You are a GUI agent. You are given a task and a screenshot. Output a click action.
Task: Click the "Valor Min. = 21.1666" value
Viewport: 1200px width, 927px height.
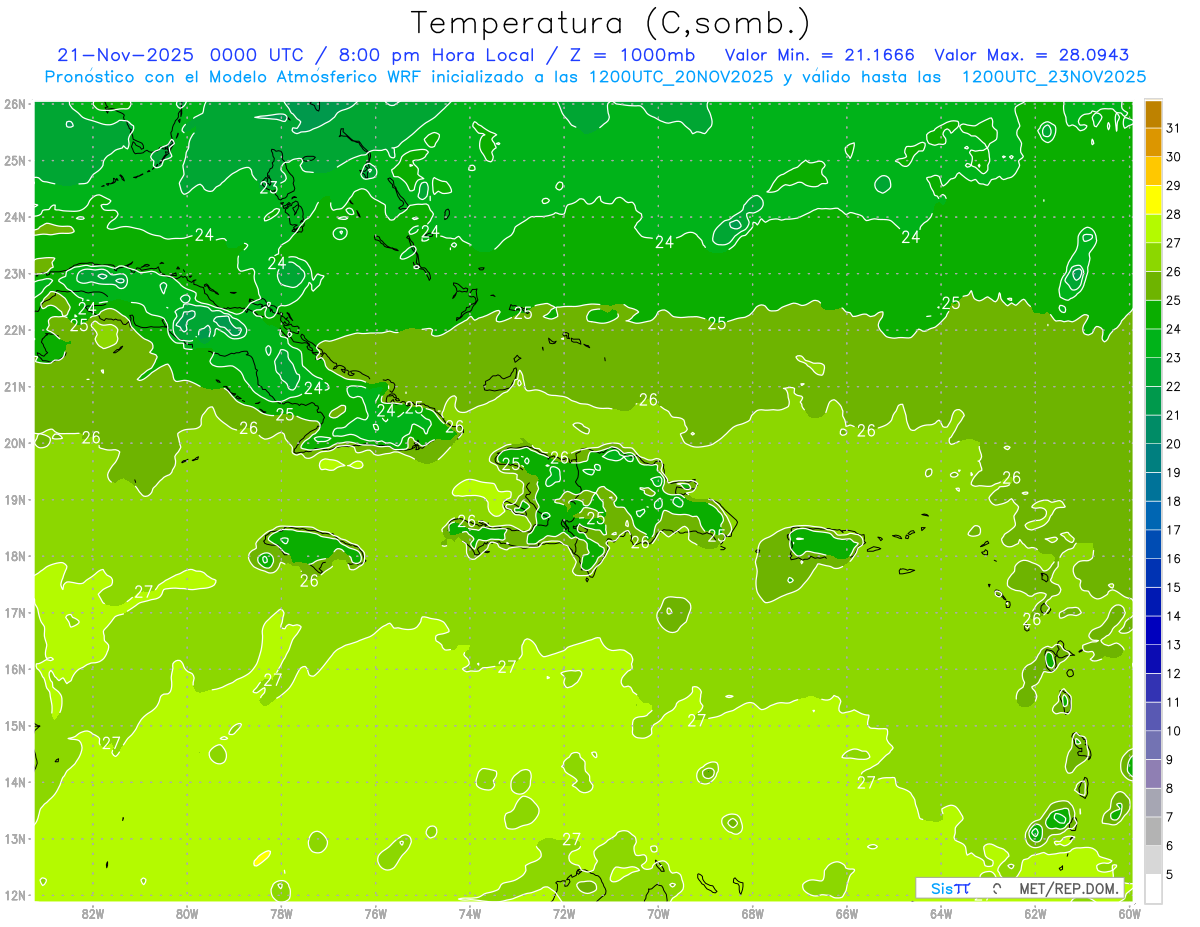pos(819,55)
